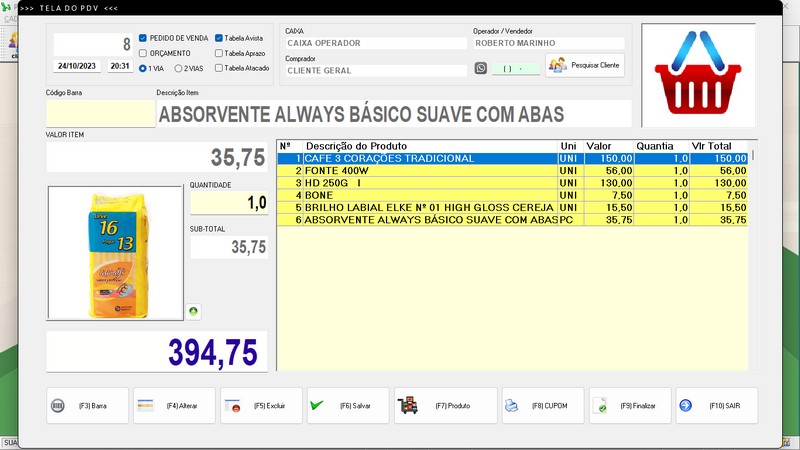Screen dimensions: 800x450
Task: Select row BONE
Action: click(512, 195)
